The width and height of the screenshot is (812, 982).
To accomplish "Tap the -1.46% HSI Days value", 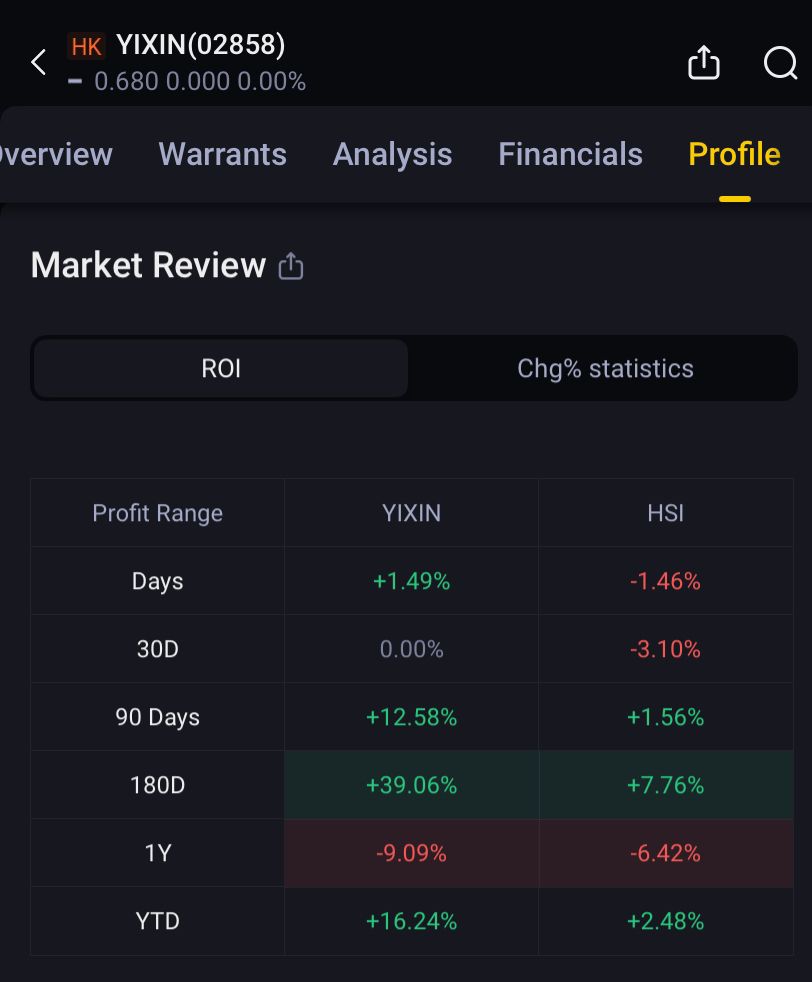I will [x=666, y=581].
